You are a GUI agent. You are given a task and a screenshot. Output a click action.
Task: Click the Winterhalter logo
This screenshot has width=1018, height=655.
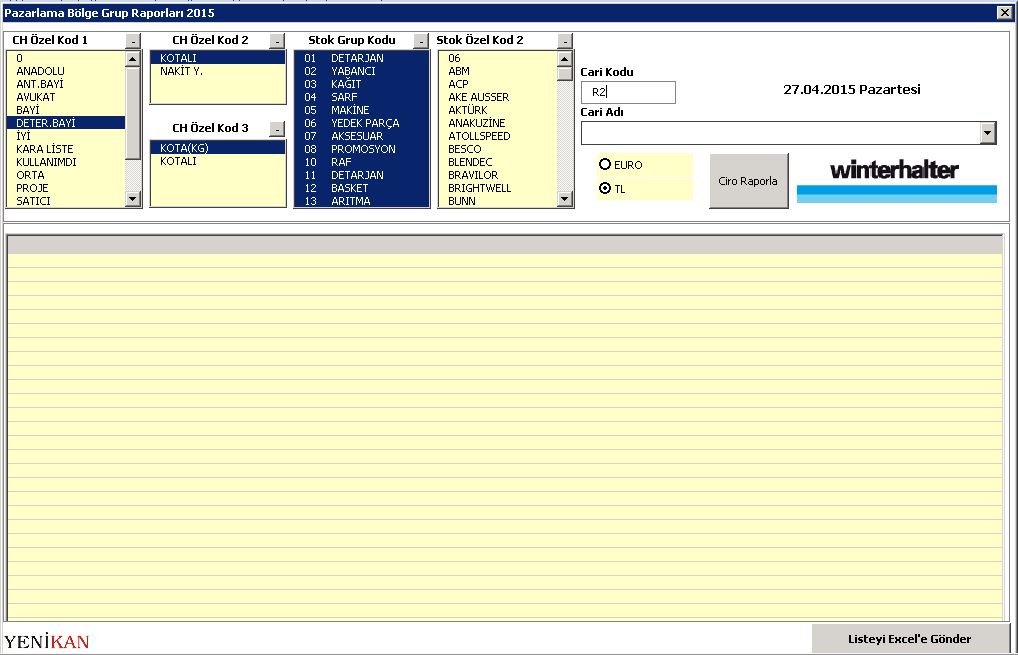click(896, 179)
